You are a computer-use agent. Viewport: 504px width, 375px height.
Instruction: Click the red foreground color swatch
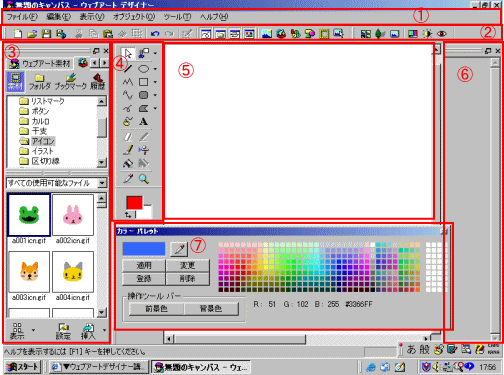tap(135, 203)
